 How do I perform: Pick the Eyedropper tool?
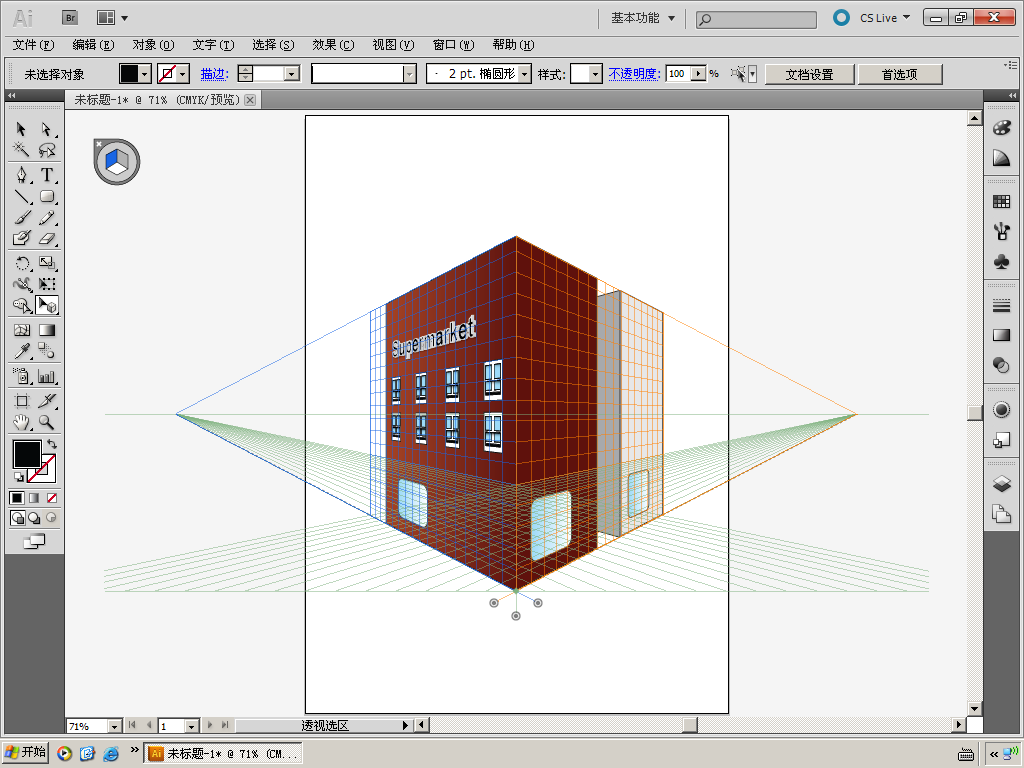[x=22, y=351]
